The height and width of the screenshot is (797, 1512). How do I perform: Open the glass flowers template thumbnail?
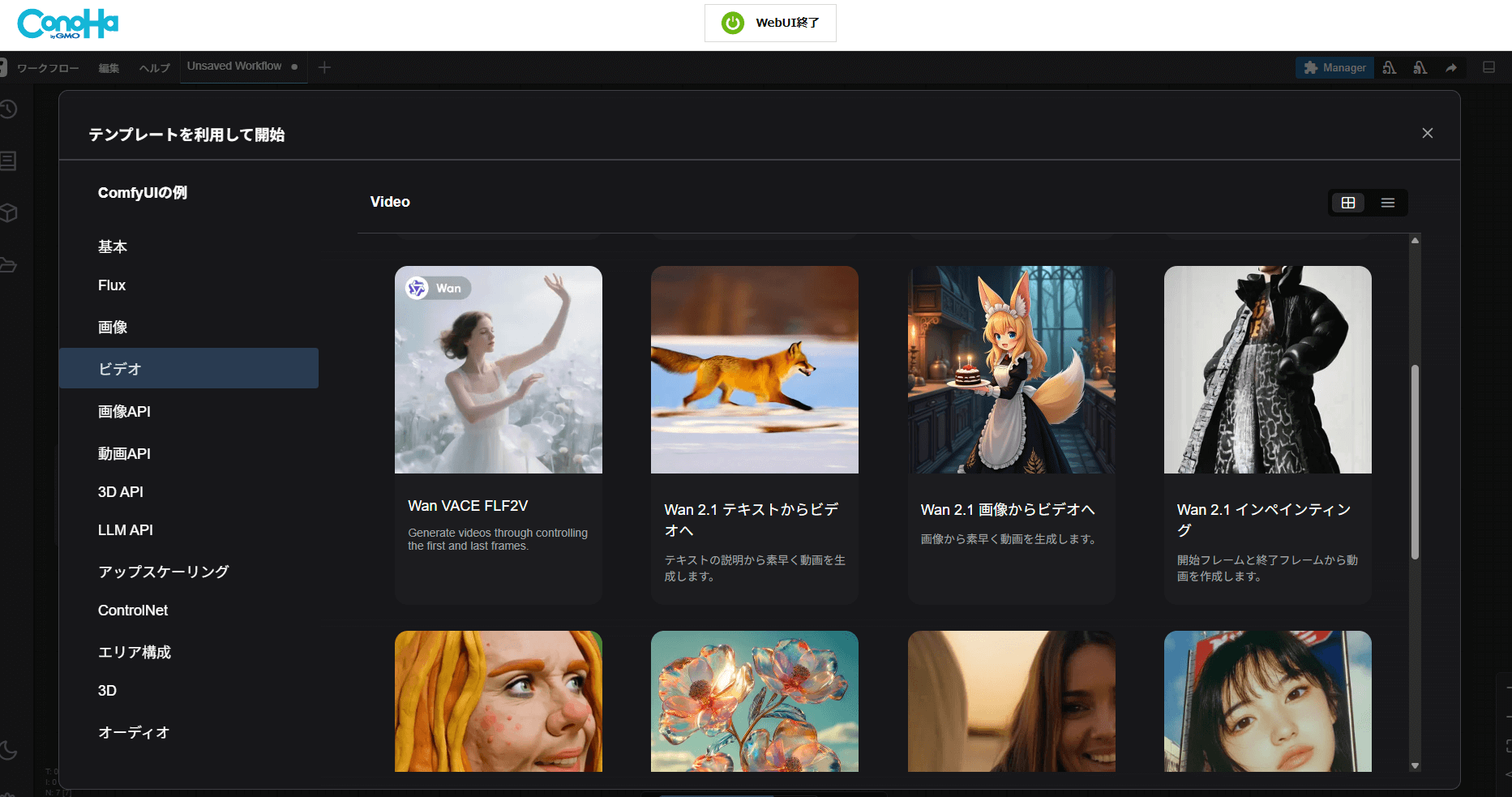[x=755, y=701]
